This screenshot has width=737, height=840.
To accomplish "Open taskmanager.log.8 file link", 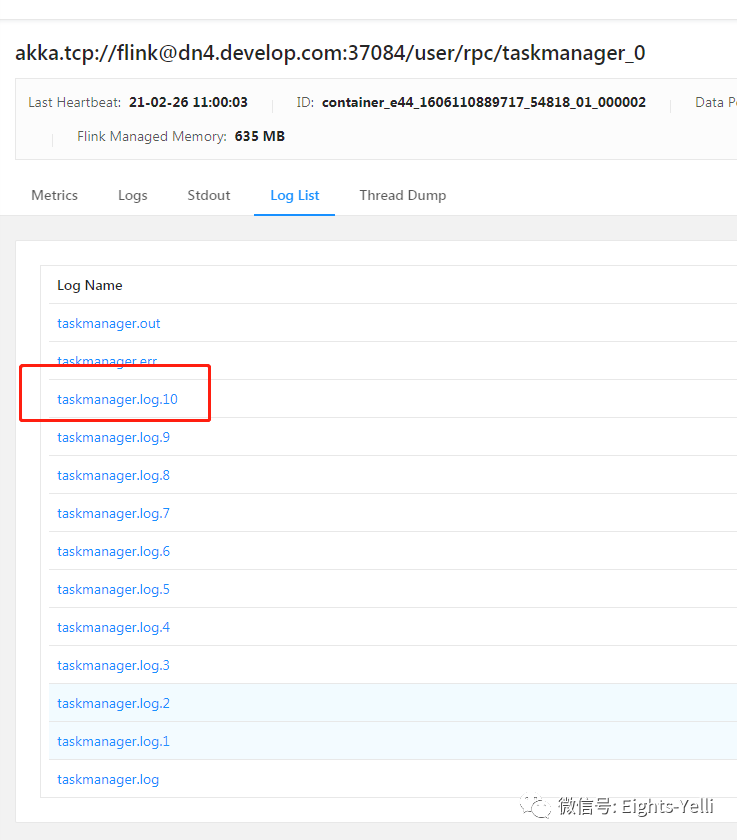I will [114, 476].
